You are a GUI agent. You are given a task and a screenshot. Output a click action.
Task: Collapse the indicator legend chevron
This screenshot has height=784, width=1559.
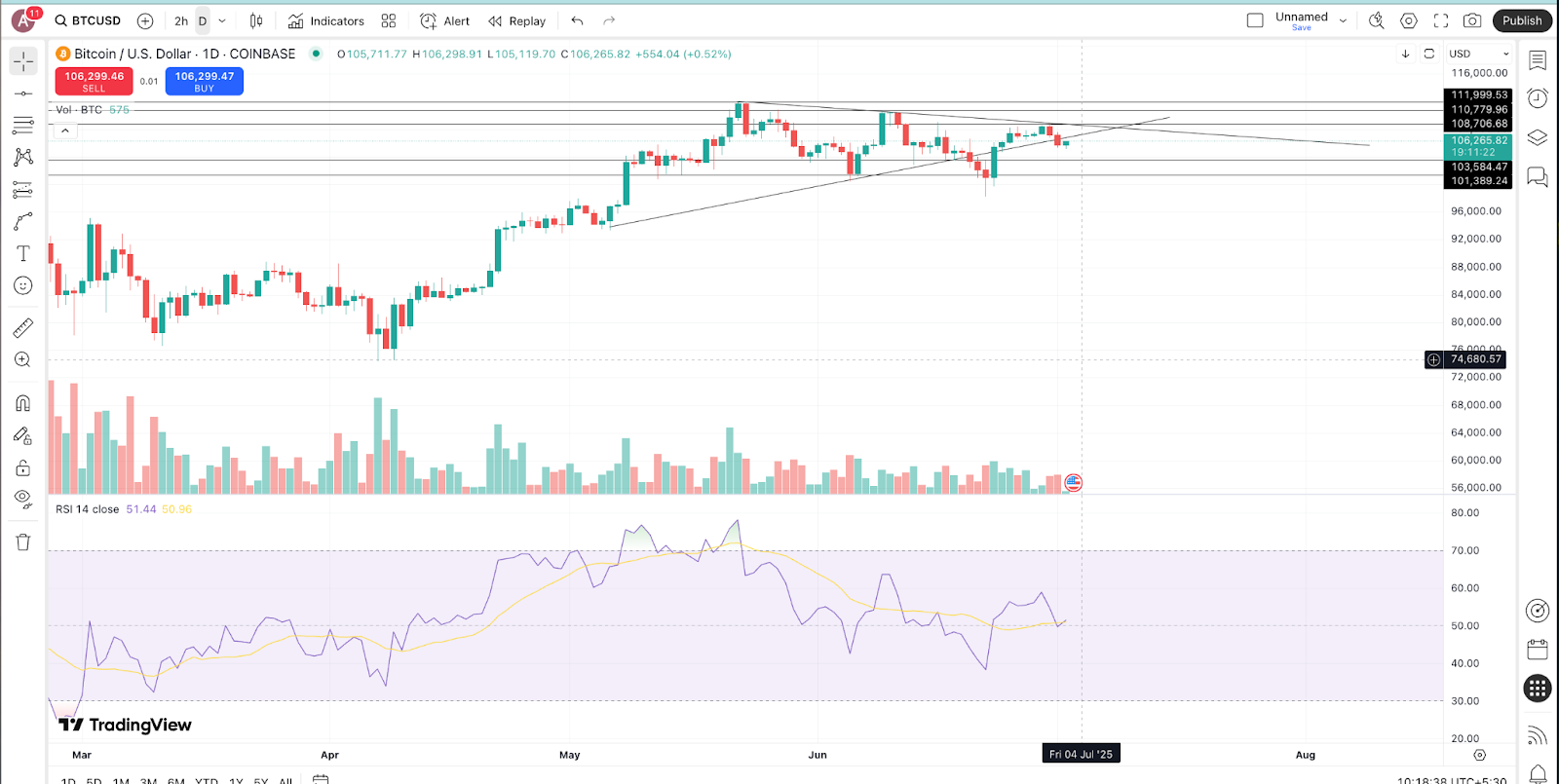[x=65, y=131]
